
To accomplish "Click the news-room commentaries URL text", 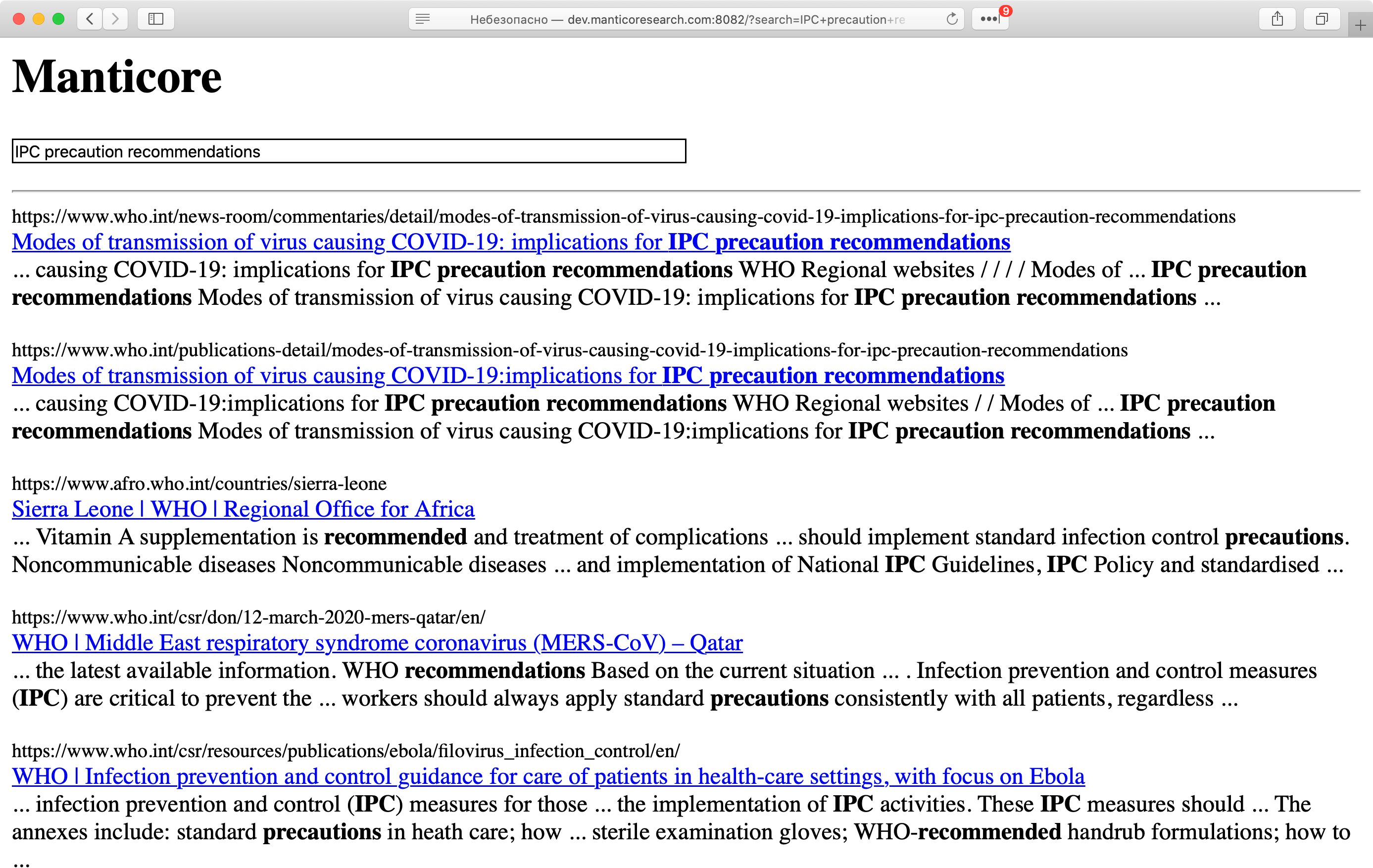I will [623, 217].
